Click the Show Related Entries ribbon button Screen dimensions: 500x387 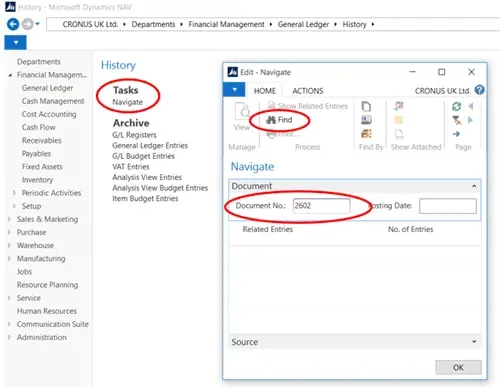[308, 106]
